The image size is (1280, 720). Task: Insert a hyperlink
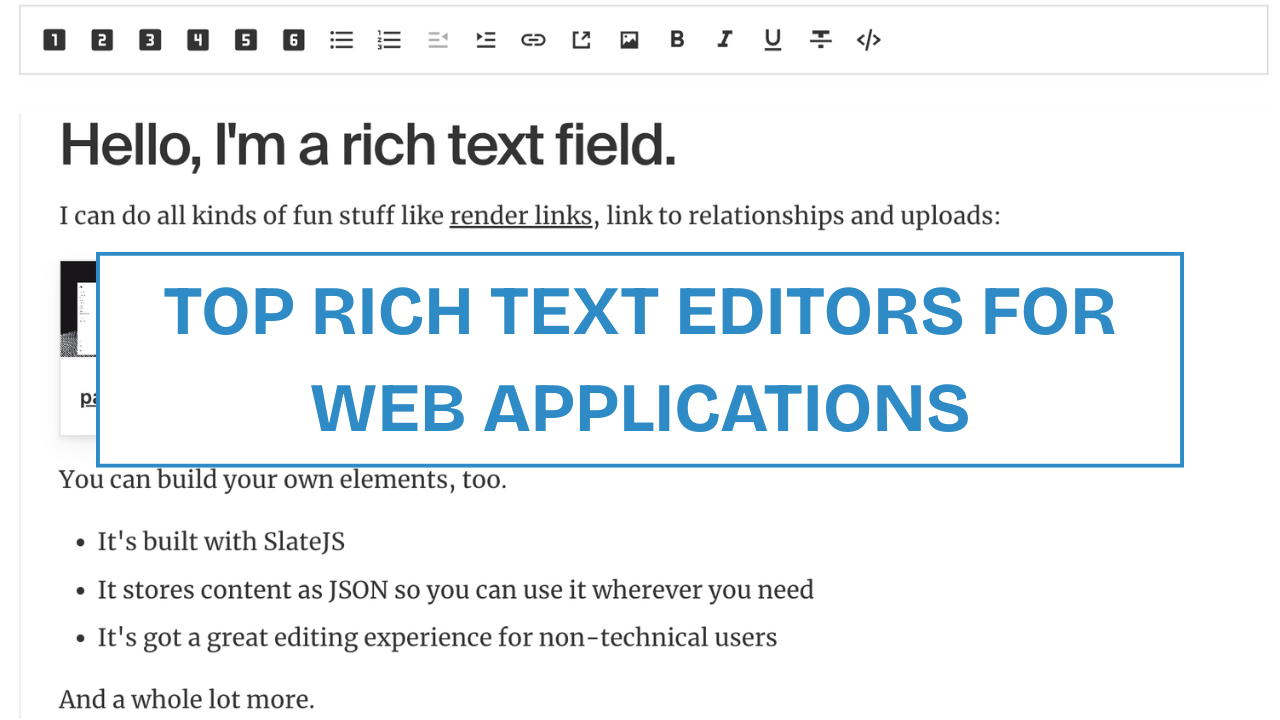[533, 40]
